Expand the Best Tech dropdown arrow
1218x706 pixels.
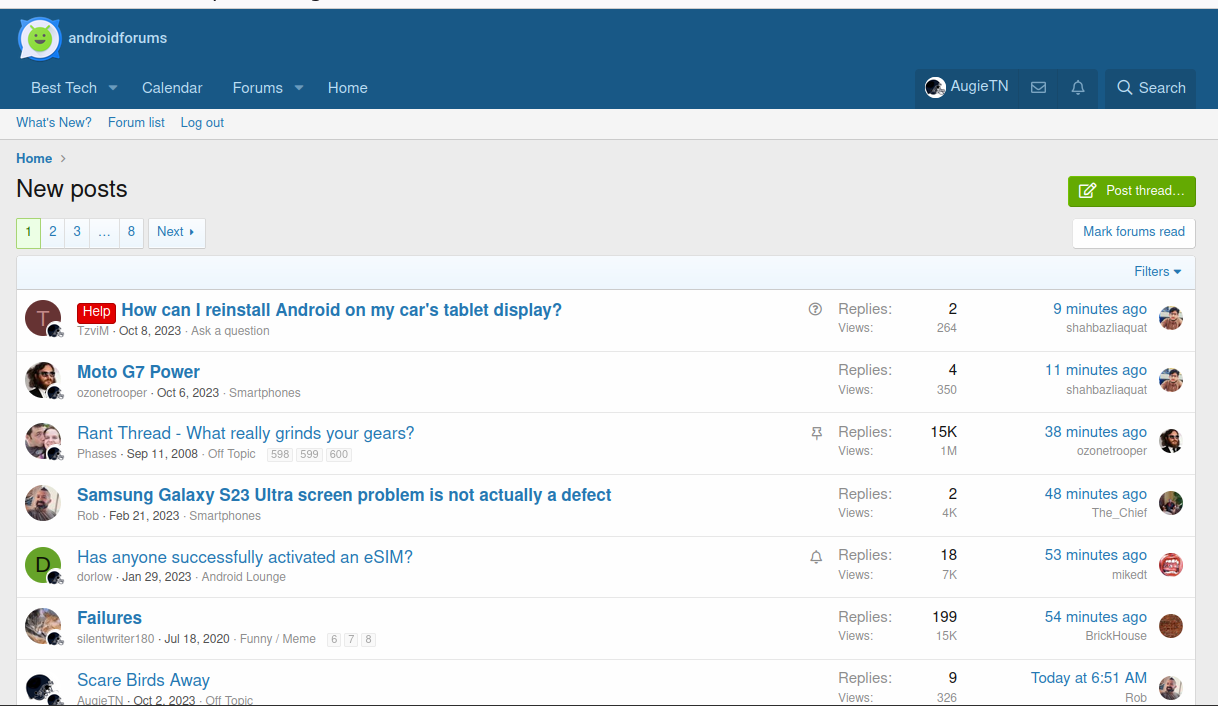click(113, 88)
